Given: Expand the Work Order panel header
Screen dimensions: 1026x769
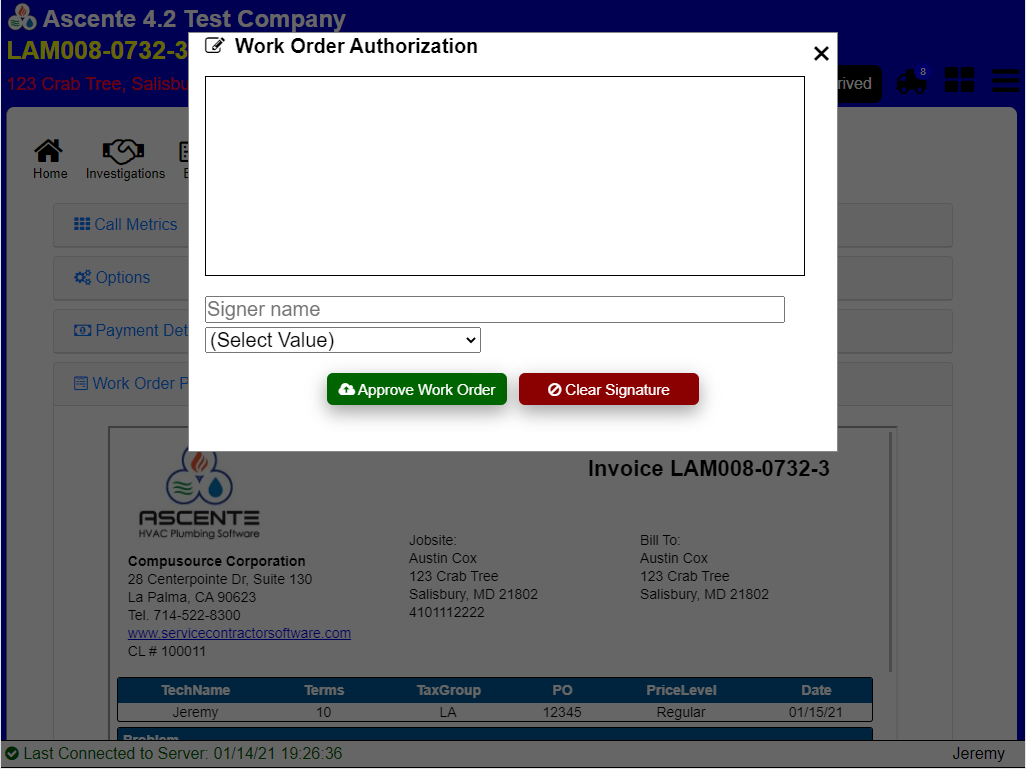Looking at the screenshot, I should (x=131, y=384).
